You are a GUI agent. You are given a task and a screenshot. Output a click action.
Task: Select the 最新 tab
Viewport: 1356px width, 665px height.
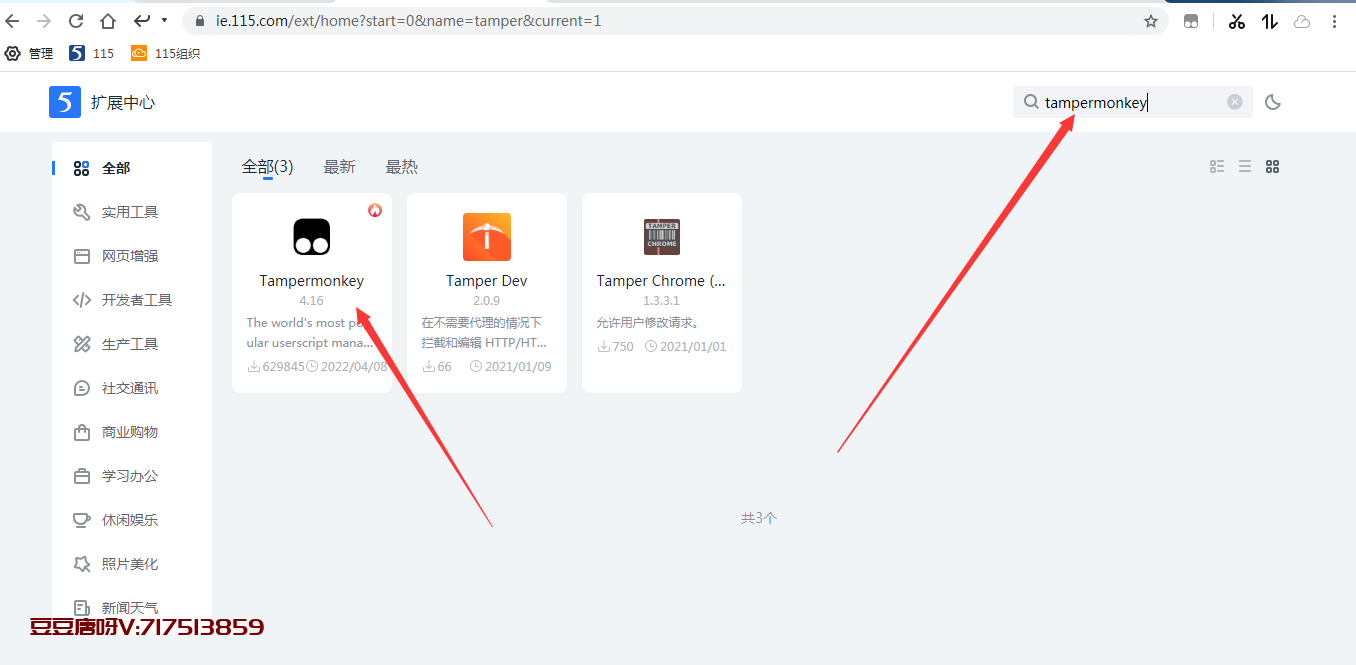pos(339,167)
